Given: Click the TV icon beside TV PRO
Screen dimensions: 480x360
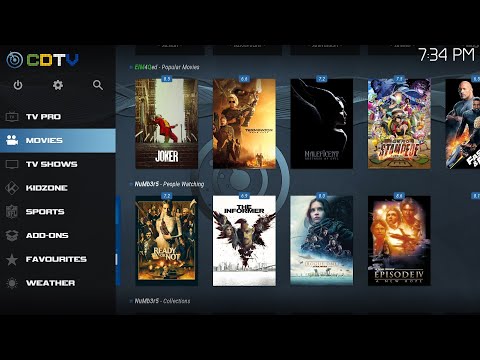Looking at the screenshot, I should click(12, 117).
